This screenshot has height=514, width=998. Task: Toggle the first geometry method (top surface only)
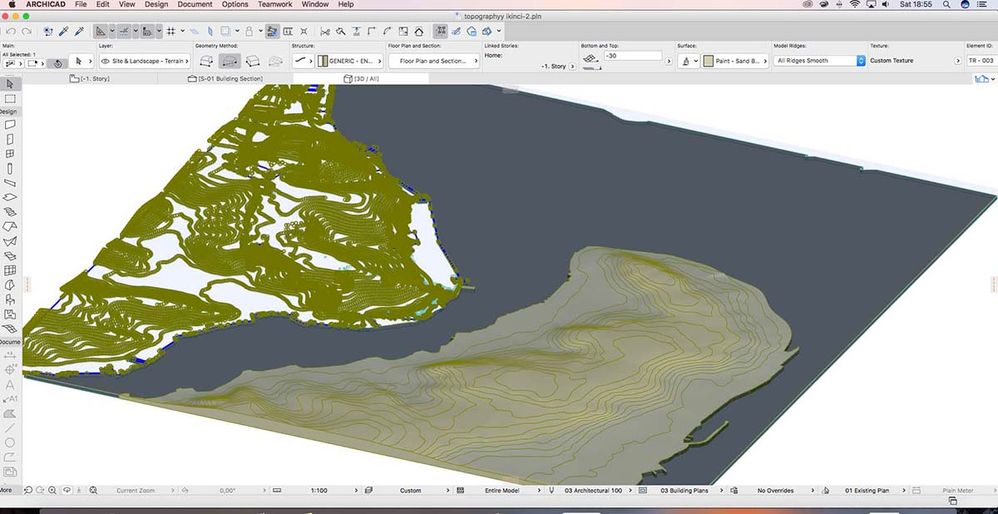tap(207, 61)
